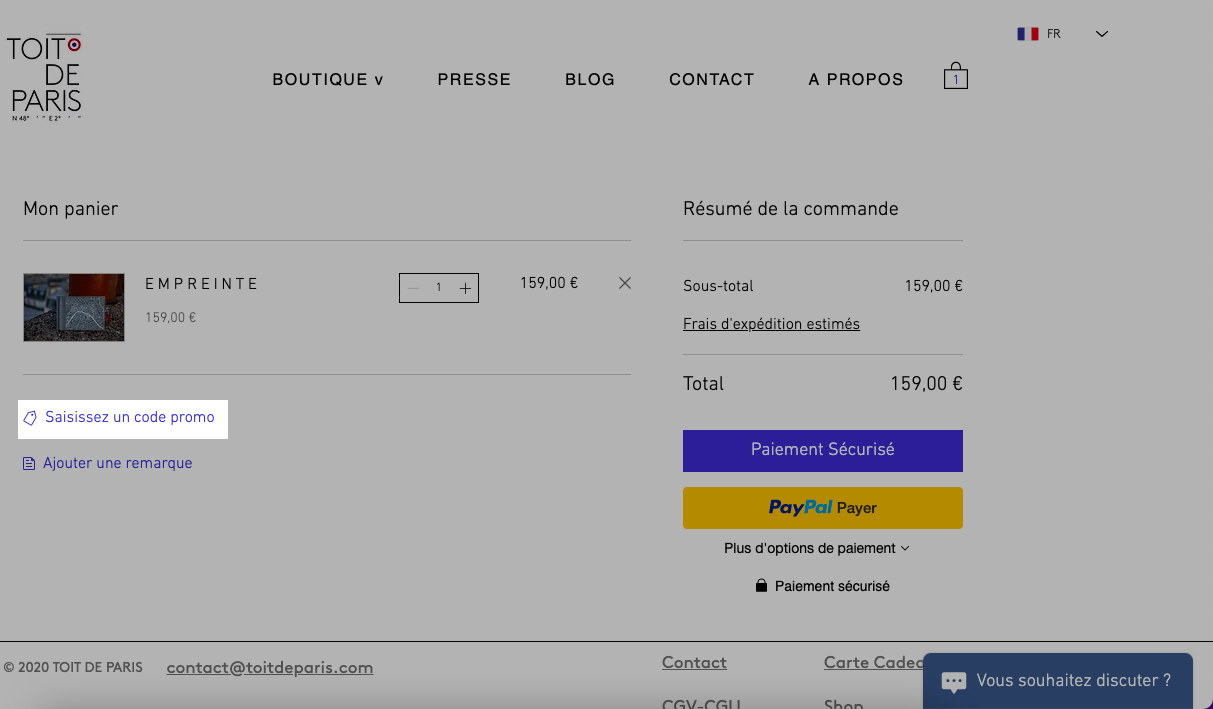Image resolution: width=1213 pixels, height=709 pixels.
Task: Click the French flag icon
Action: (1028, 34)
